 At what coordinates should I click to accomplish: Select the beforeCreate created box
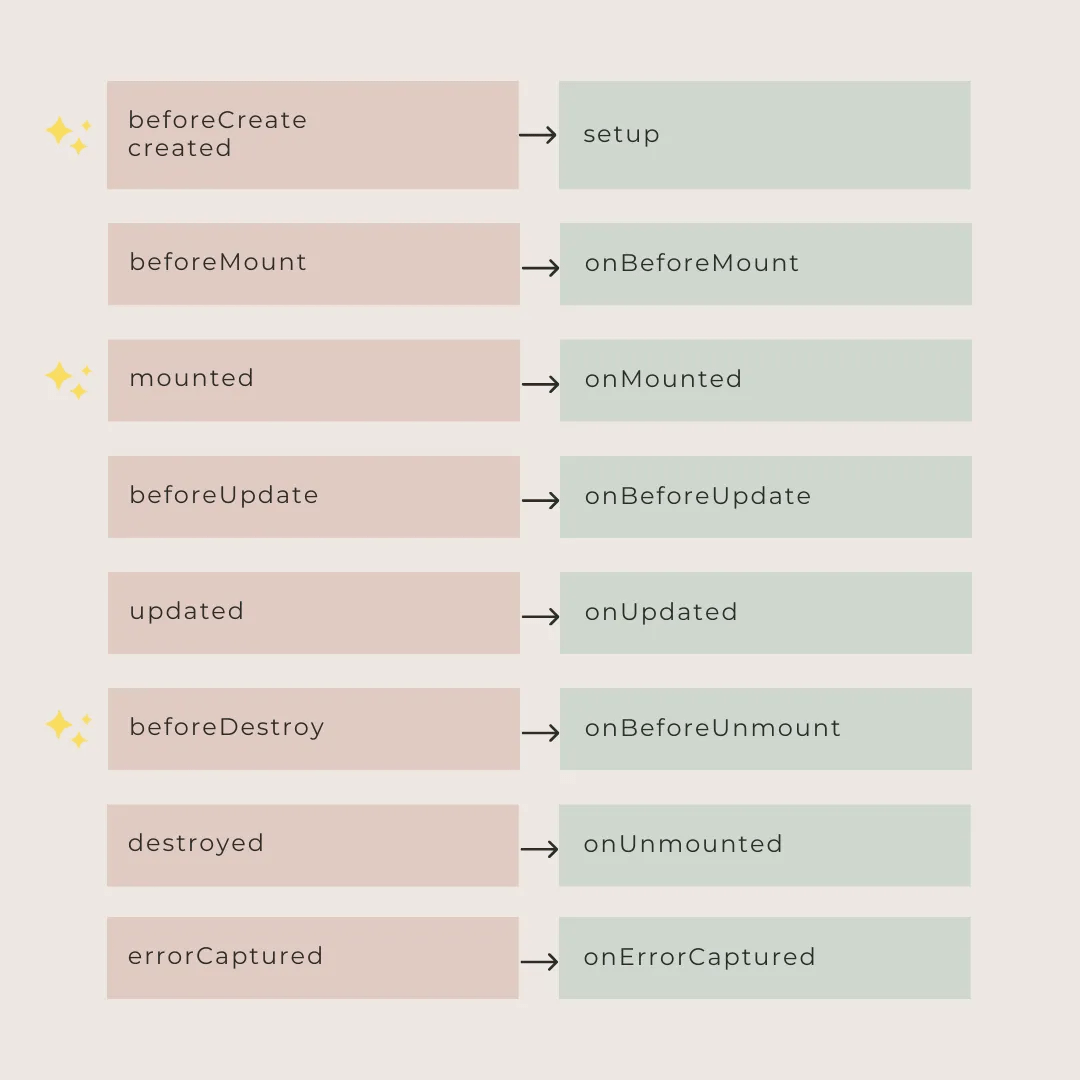313,135
